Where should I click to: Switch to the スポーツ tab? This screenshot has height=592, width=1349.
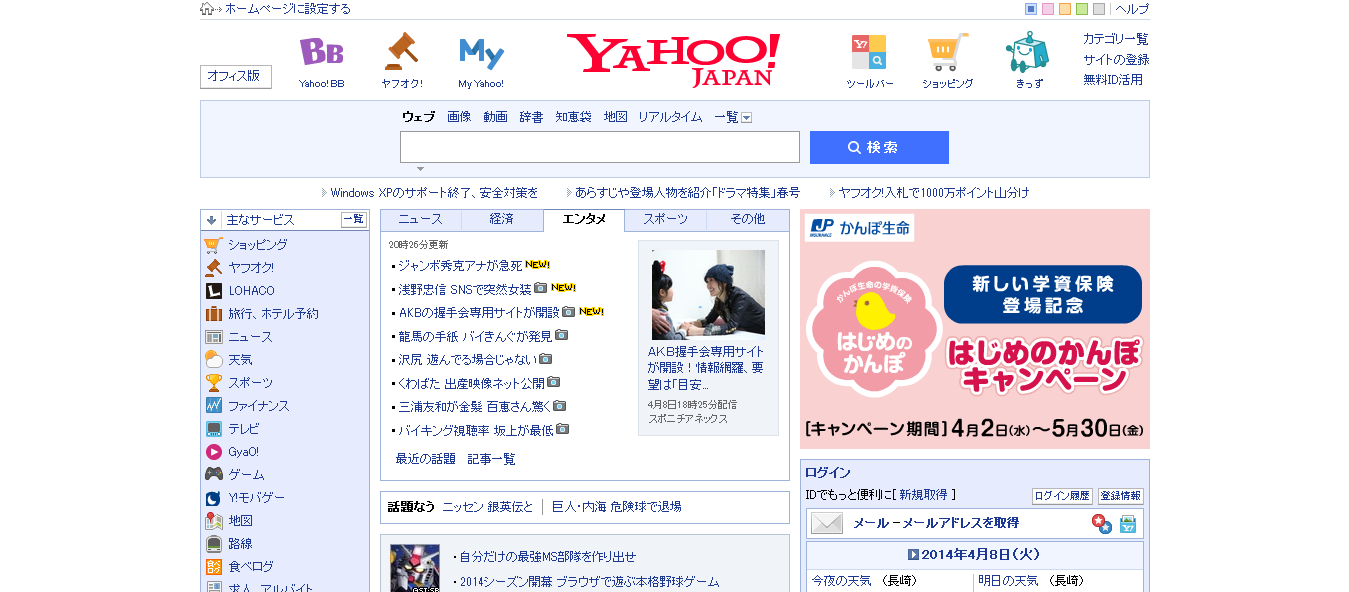click(x=665, y=219)
